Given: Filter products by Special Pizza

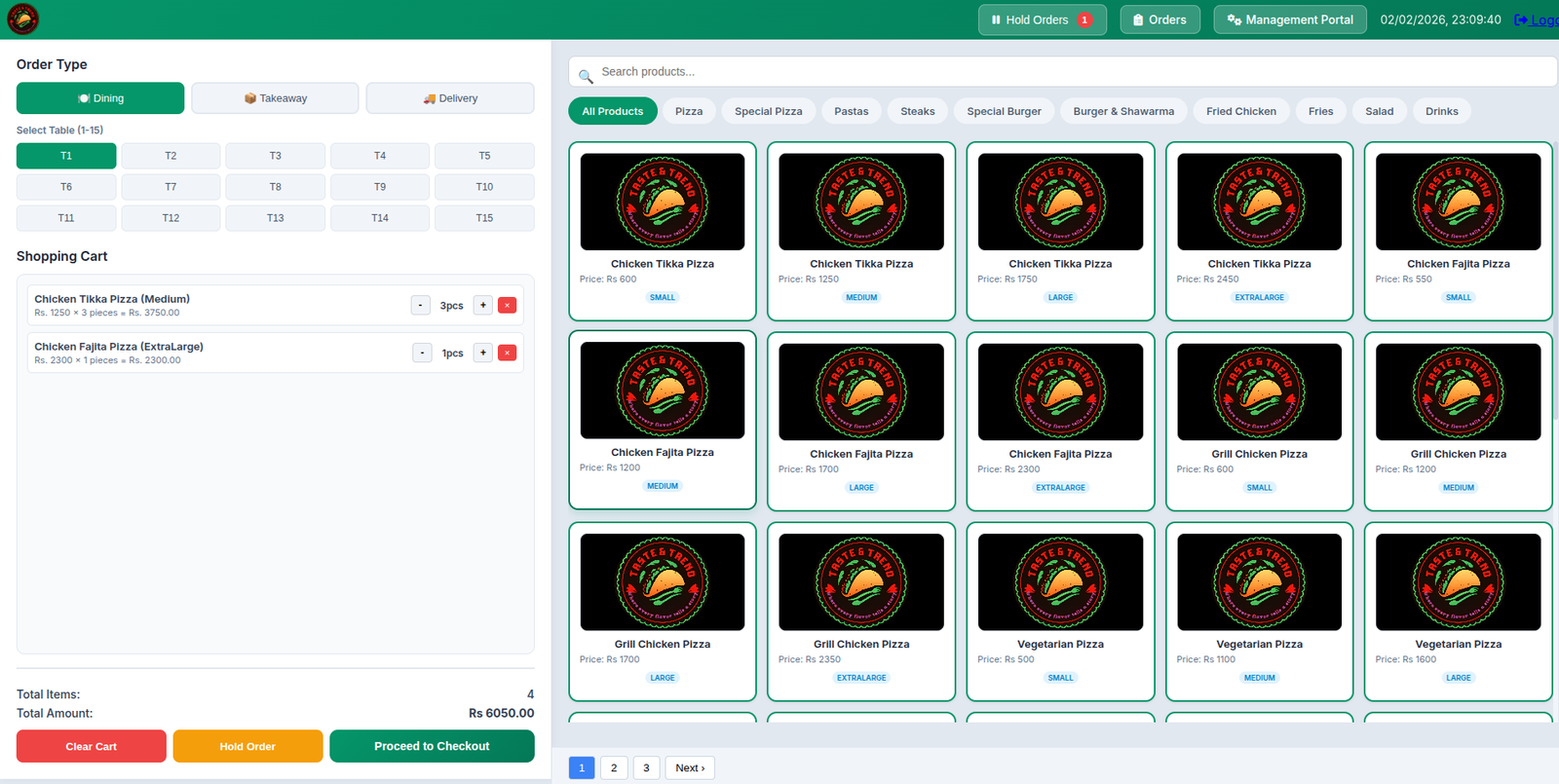Looking at the screenshot, I should click(x=768, y=111).
